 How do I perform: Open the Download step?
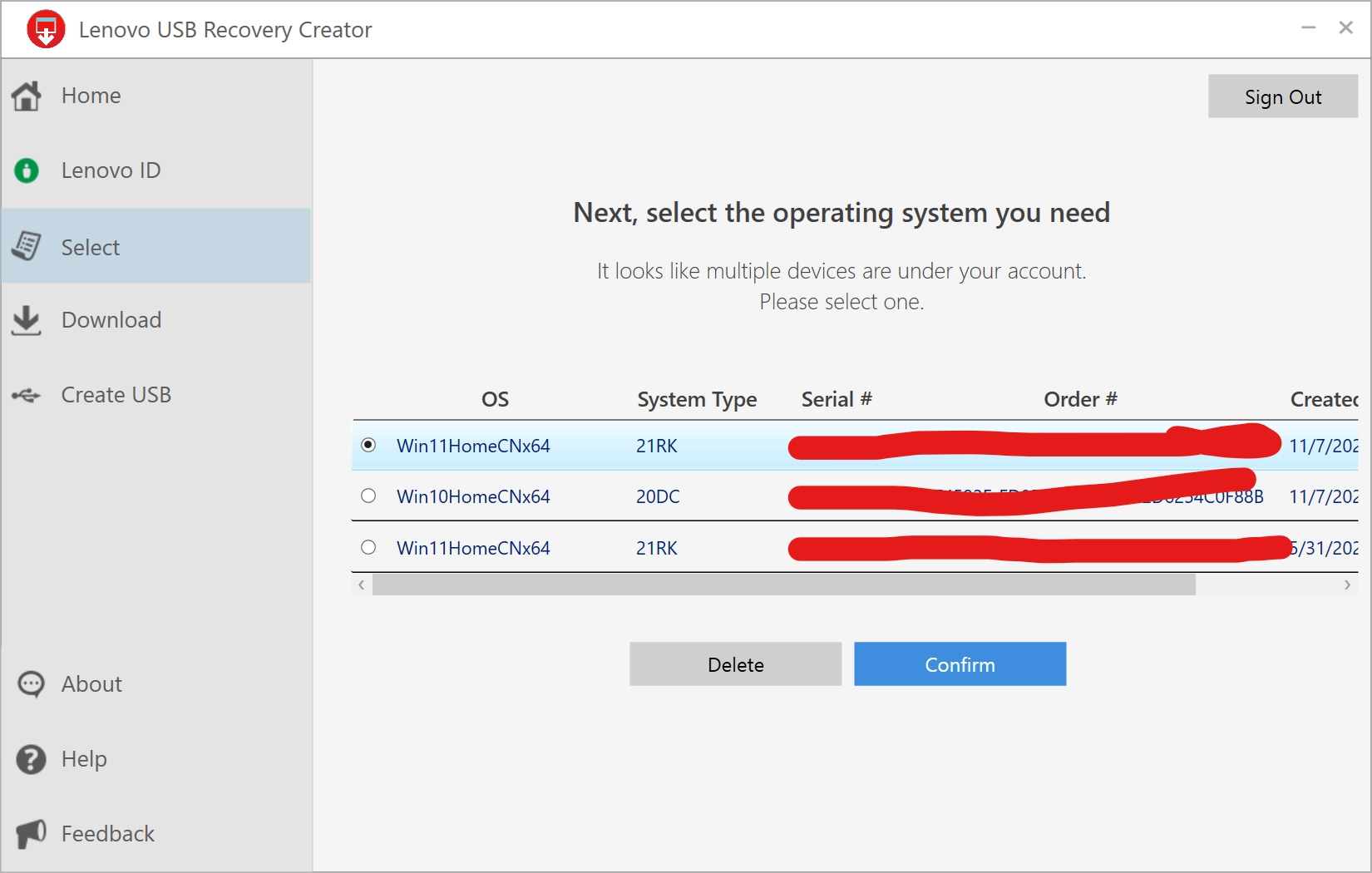[x=156, y=320]
